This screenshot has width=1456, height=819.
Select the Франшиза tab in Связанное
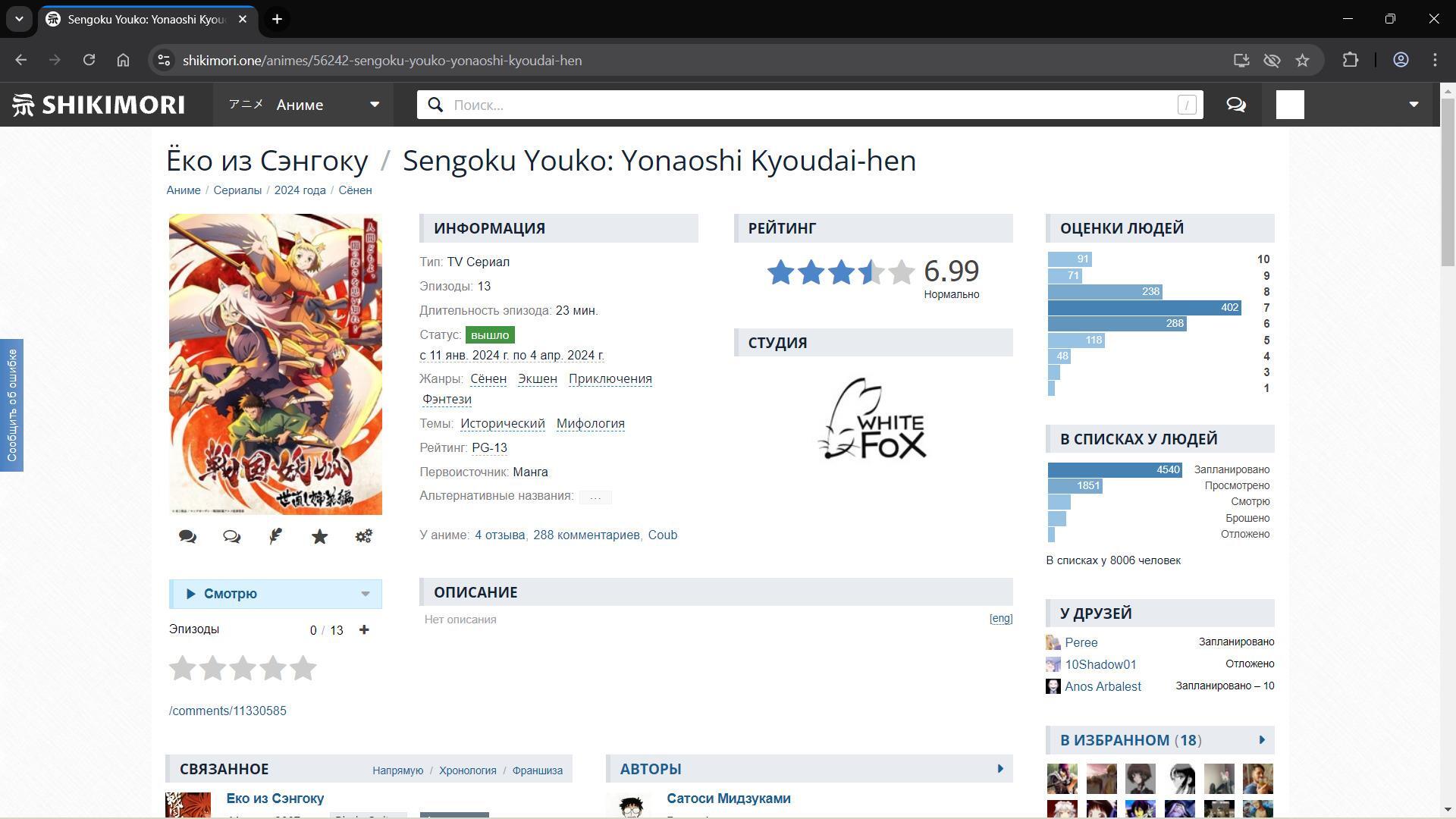[x=537, y=770]
